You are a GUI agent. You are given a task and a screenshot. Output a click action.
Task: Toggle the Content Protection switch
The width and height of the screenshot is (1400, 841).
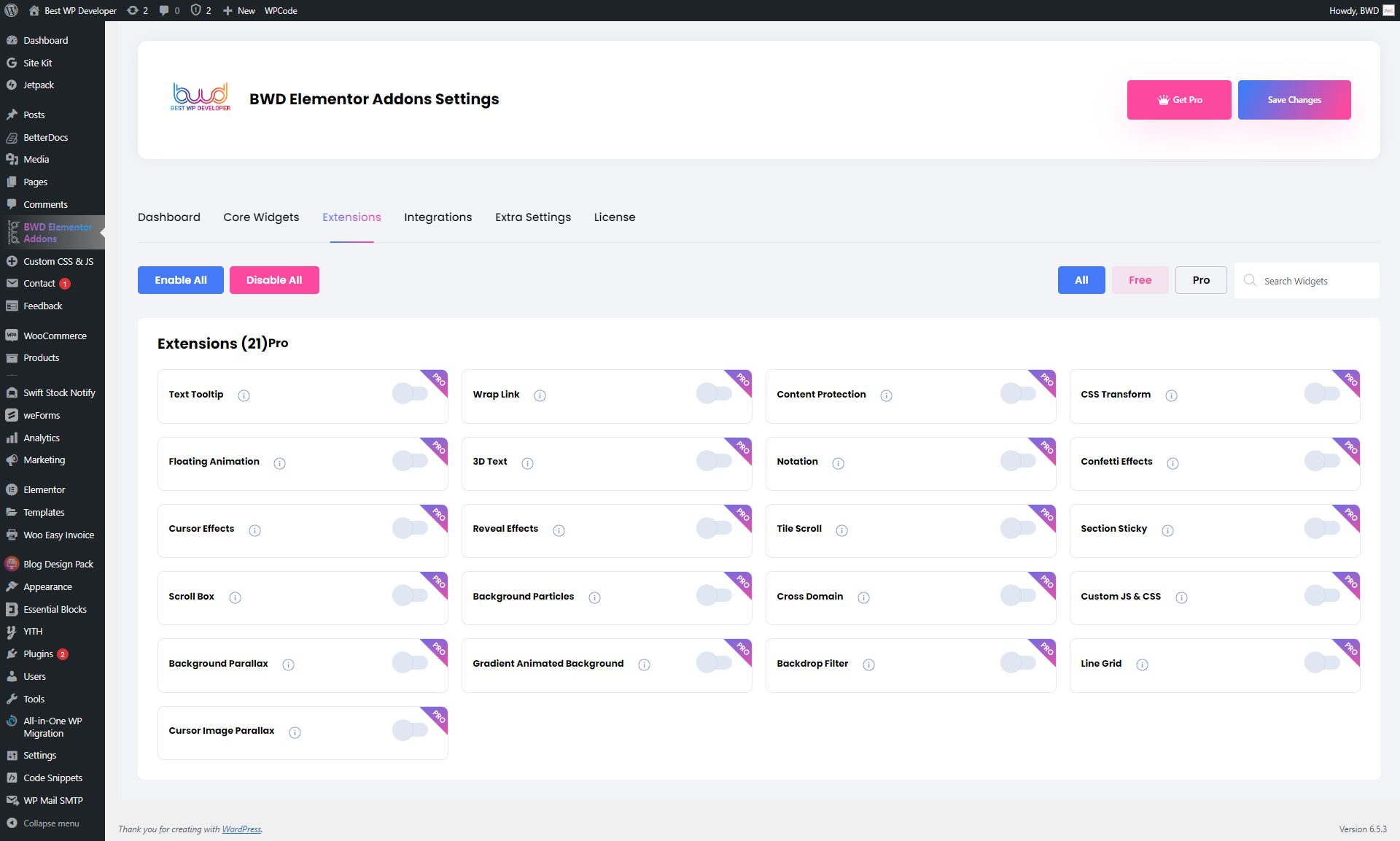pyautogui.click(x=1018, y=393)
